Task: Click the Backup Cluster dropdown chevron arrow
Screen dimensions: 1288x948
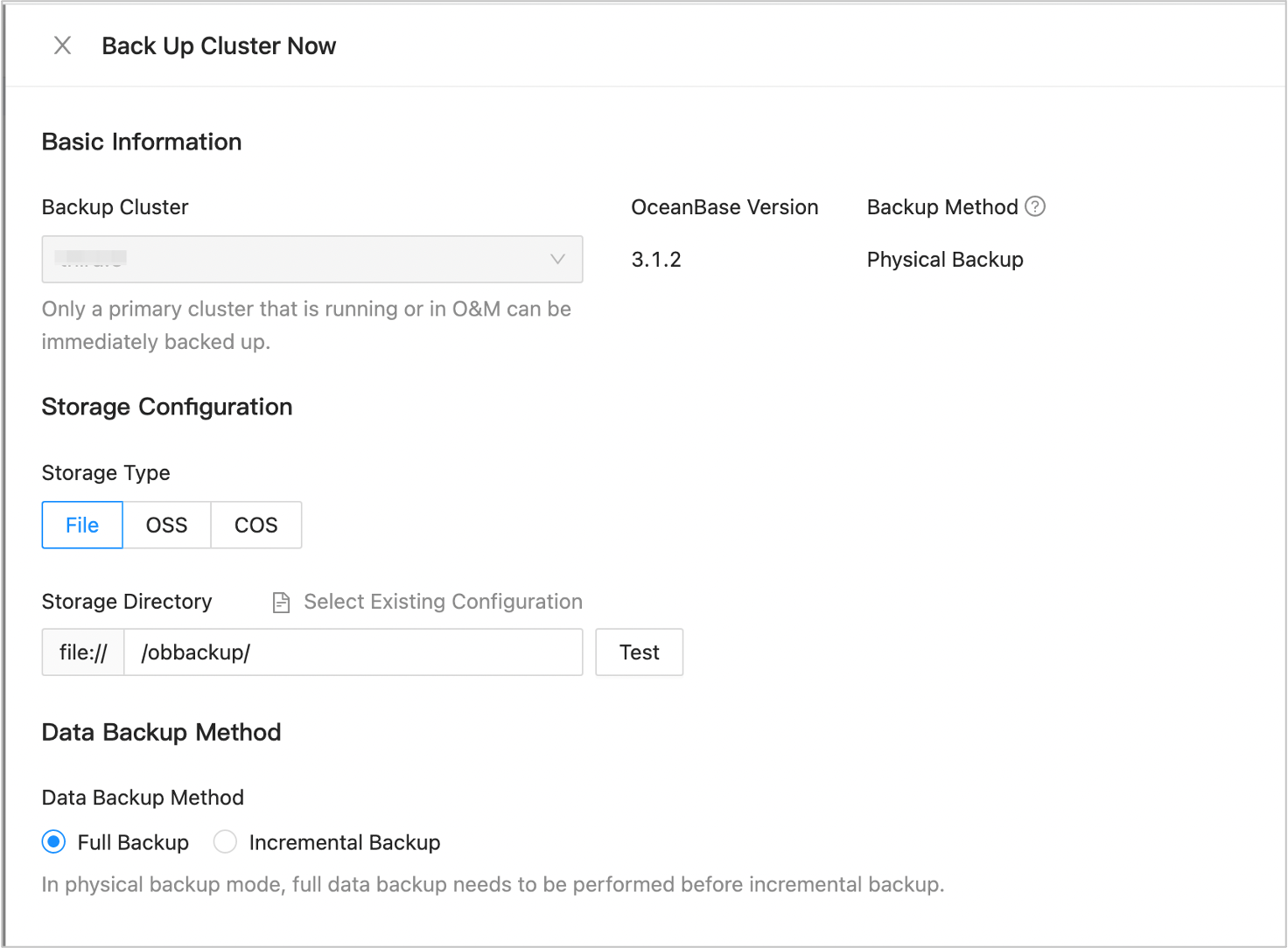Action: [557, 259]
